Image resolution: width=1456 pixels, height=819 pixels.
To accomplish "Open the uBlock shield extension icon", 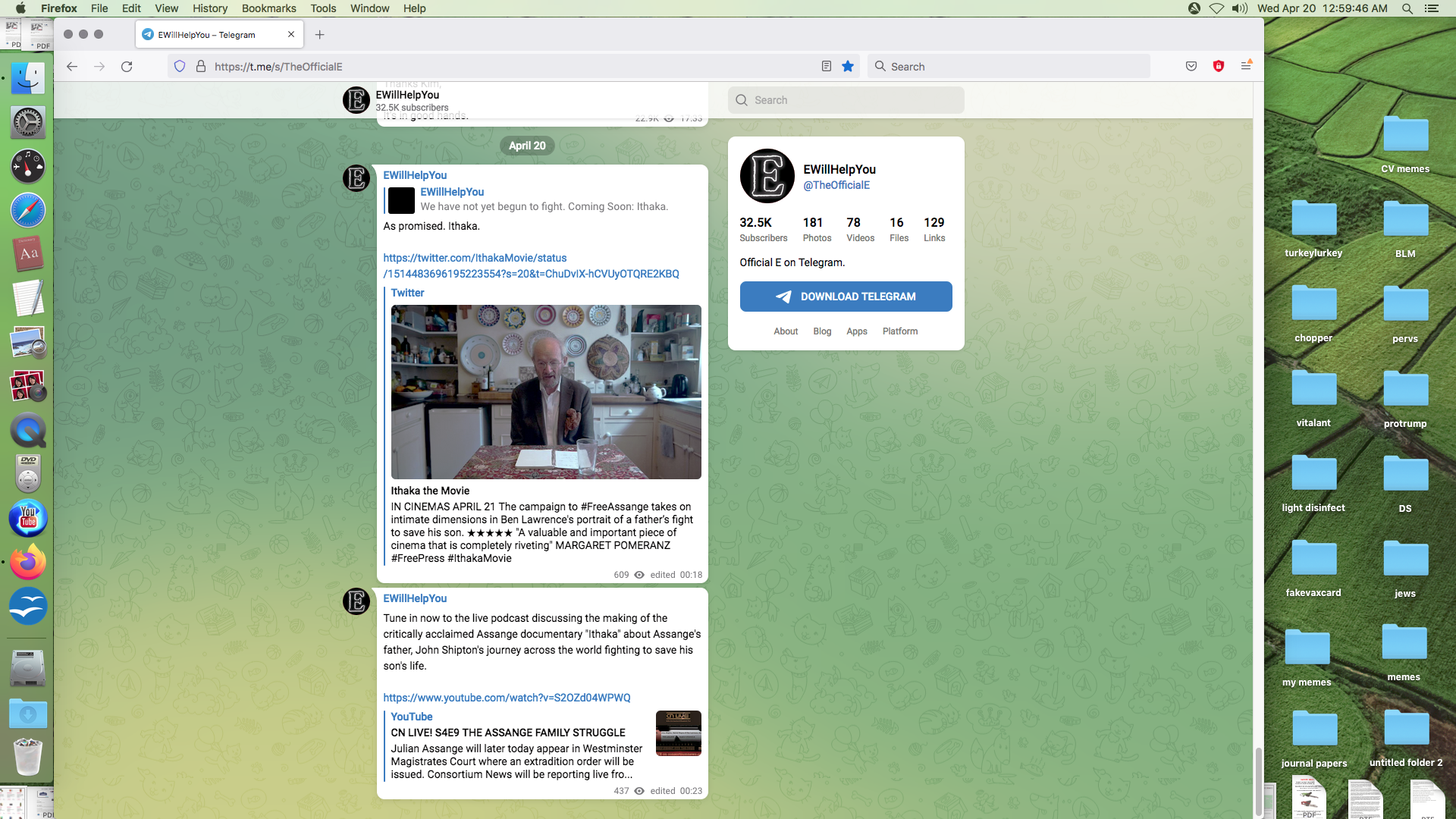I will pyautogui.click(x=1219, y=67).
